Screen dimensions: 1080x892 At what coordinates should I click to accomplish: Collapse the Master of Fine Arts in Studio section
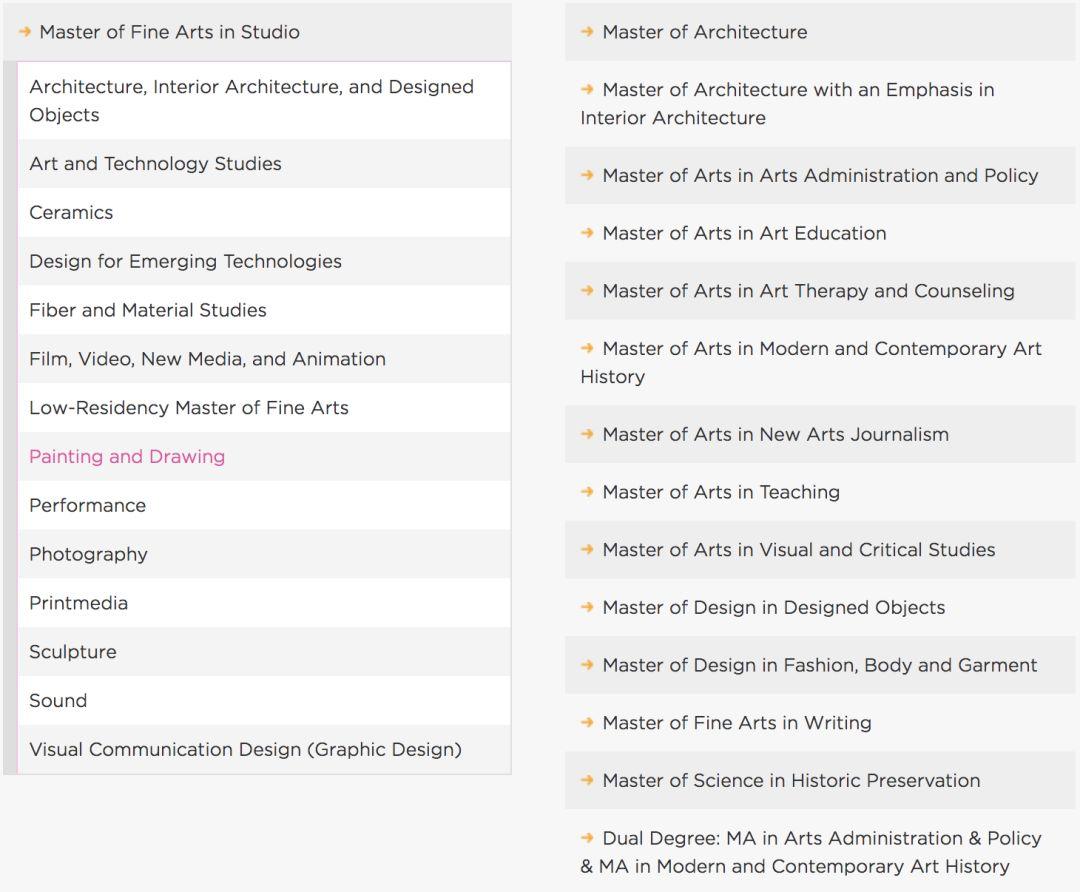pyautogui.click(x=169, y=32)
